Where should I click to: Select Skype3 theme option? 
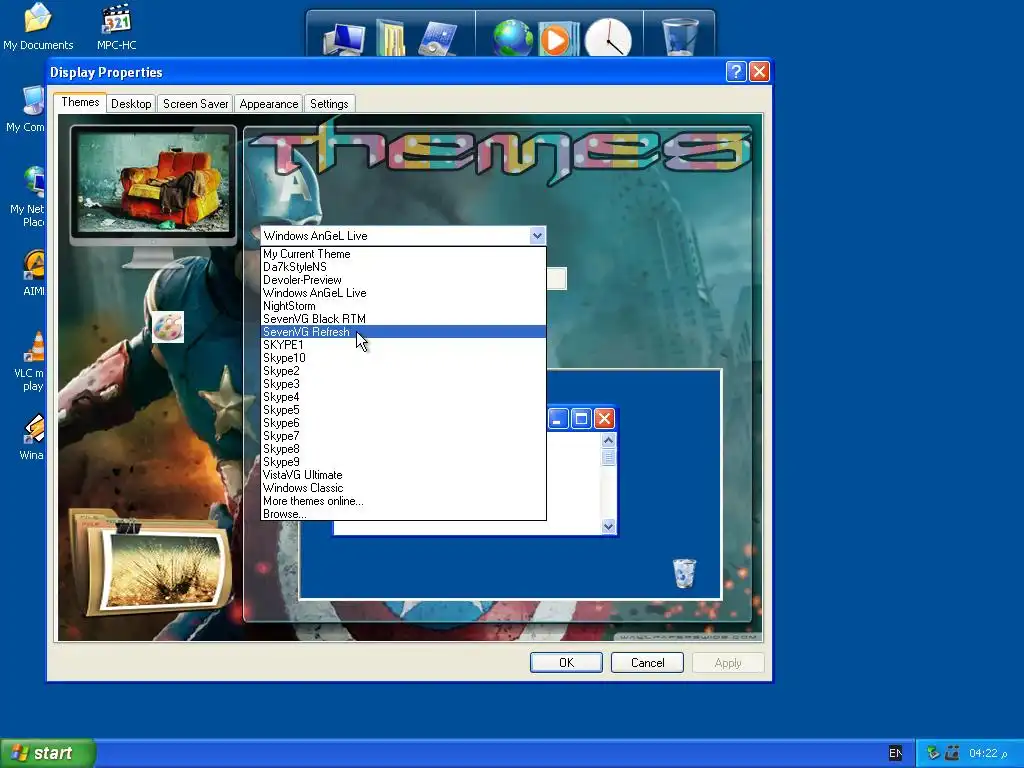[403, 384]
